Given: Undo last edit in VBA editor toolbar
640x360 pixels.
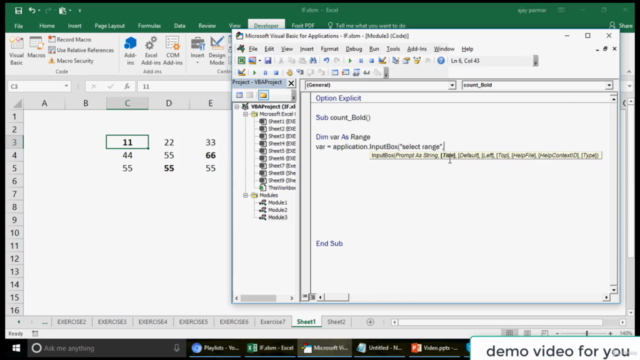Looking at the screenshot, I should (x=326, y=61).
